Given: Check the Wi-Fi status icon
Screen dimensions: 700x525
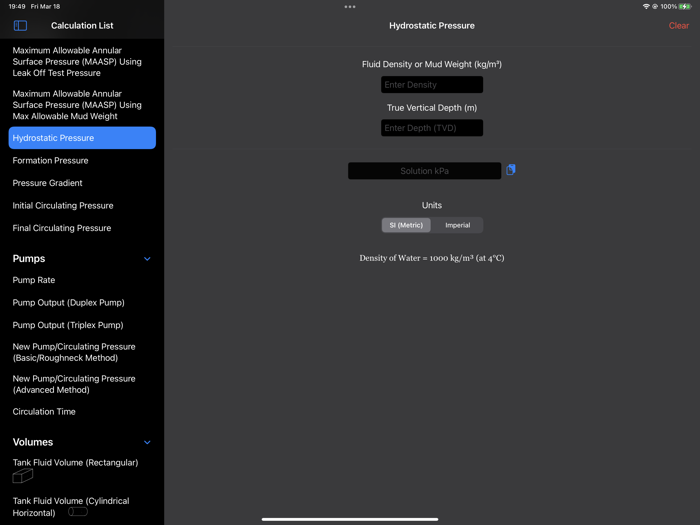Looking at the screenshot, I should tap(646, 6).
